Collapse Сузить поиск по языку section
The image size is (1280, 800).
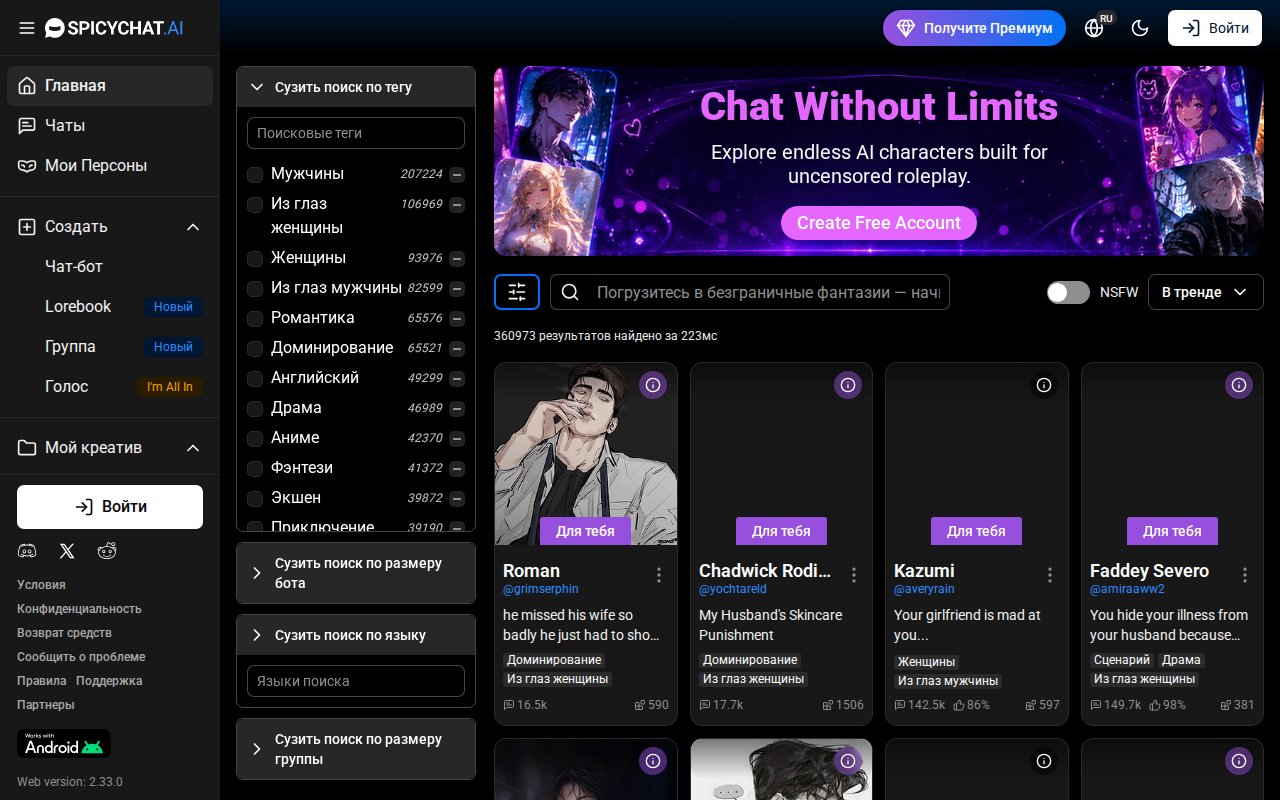pos(356,635)
